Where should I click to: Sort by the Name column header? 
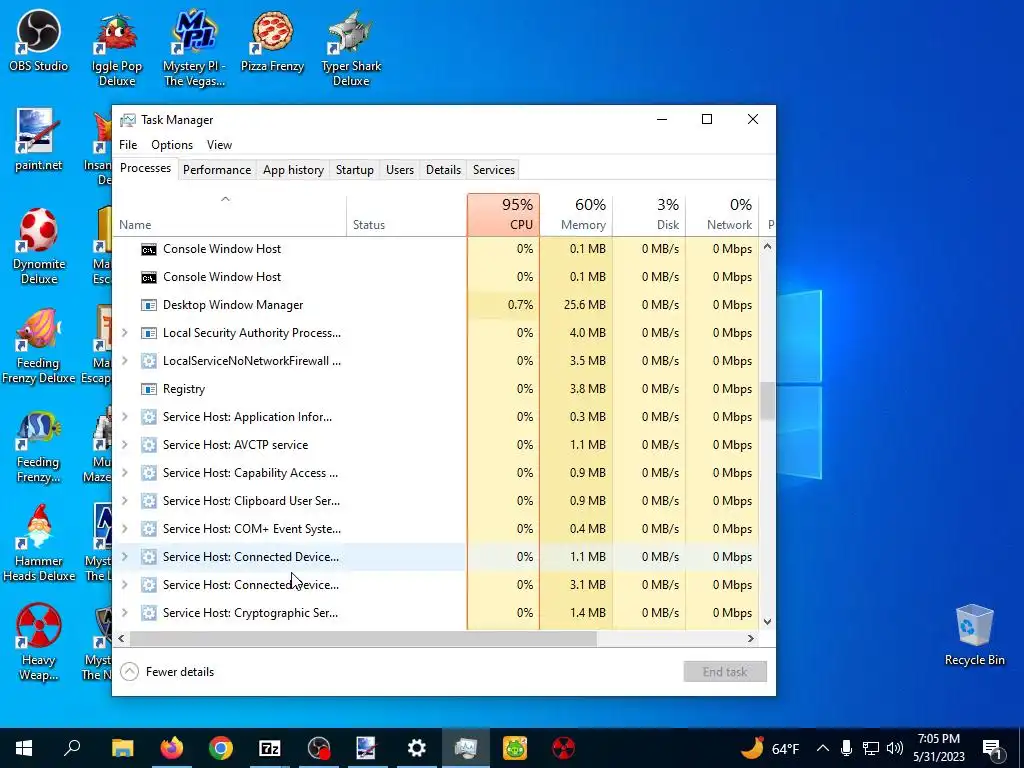click(x=229, y=215)
